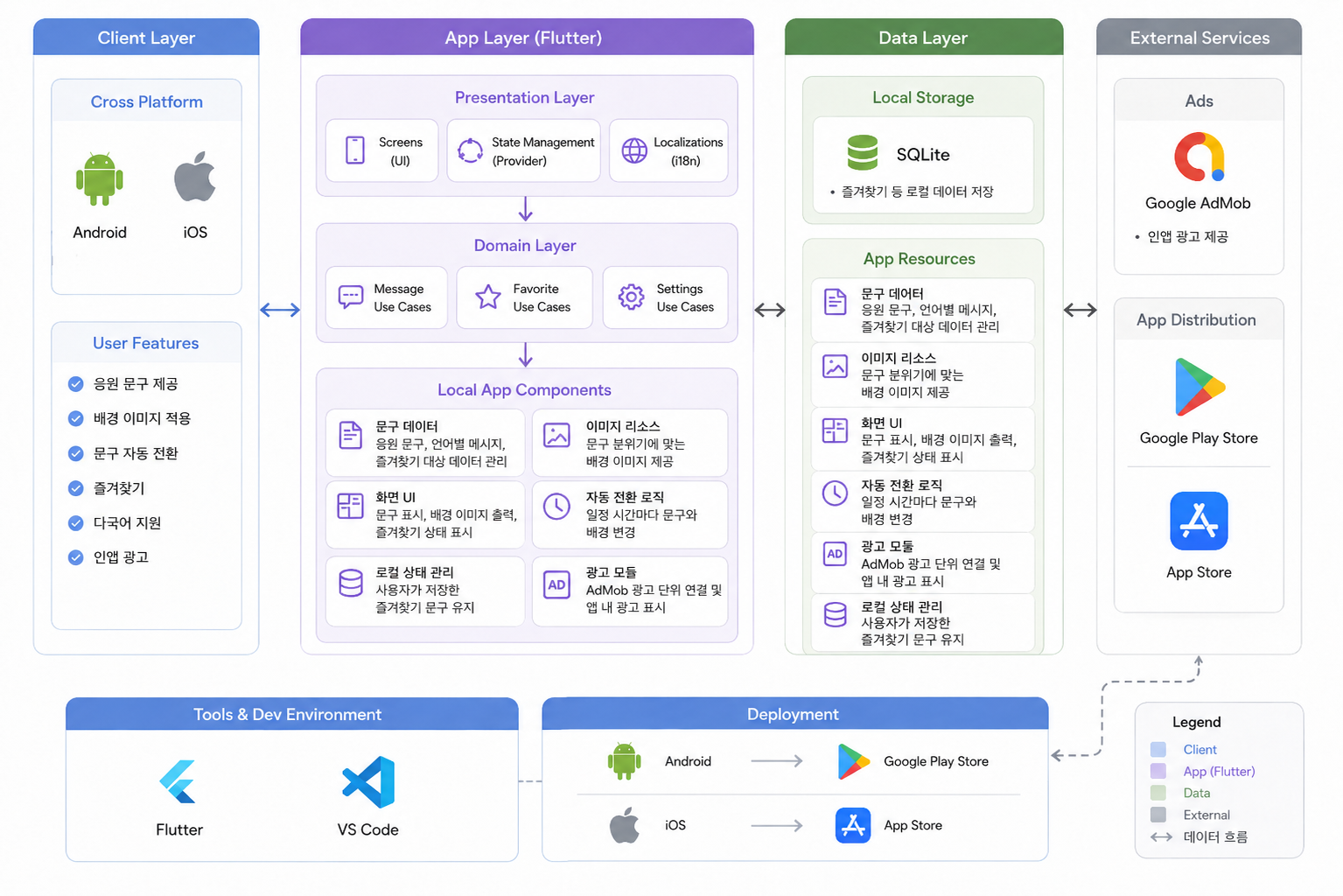Image resolution: width=1343 pixels, height=896 pixels.
Task: Click the Cross Platform section title
Action: pyautogui.click(x=146, y=101)
